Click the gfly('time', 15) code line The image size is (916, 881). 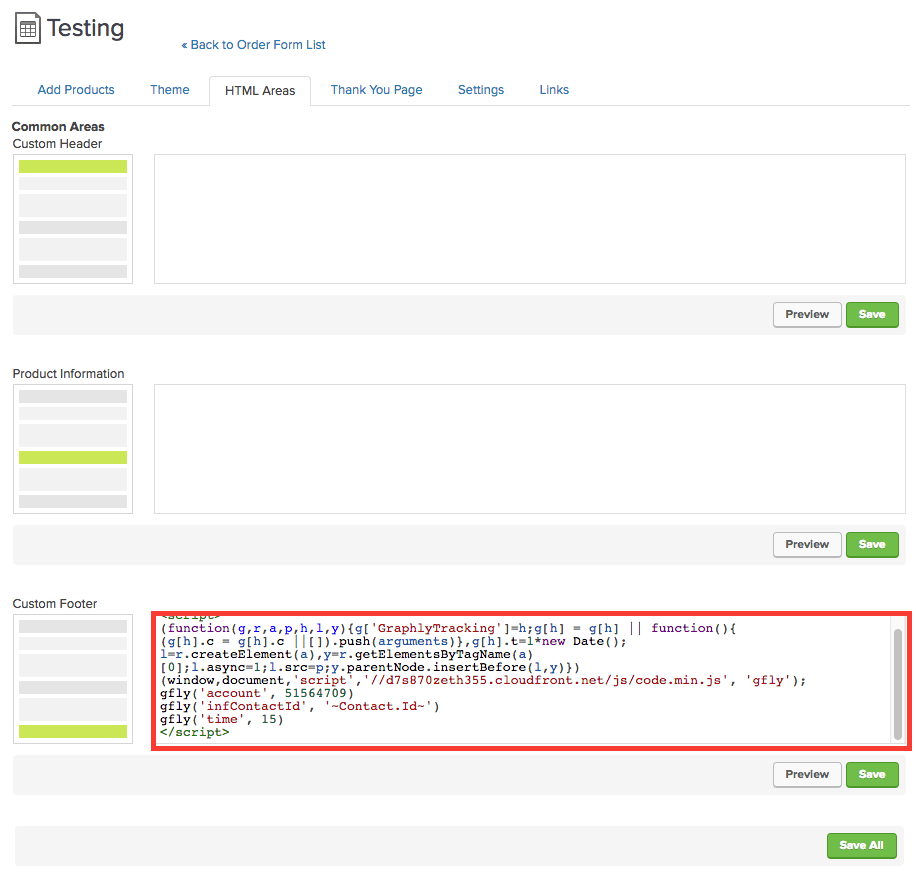[x=222, y=719]
